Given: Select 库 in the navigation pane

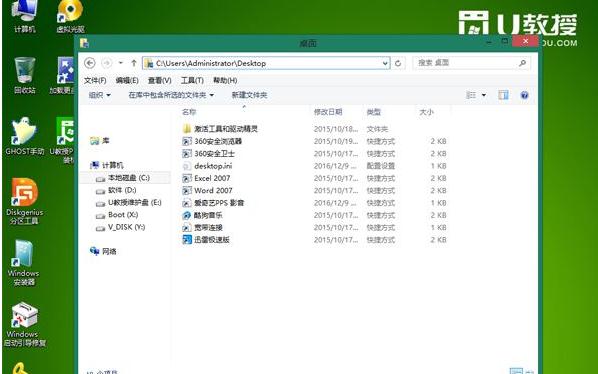Looking at the screenshot, I should (x=100, y=141).
